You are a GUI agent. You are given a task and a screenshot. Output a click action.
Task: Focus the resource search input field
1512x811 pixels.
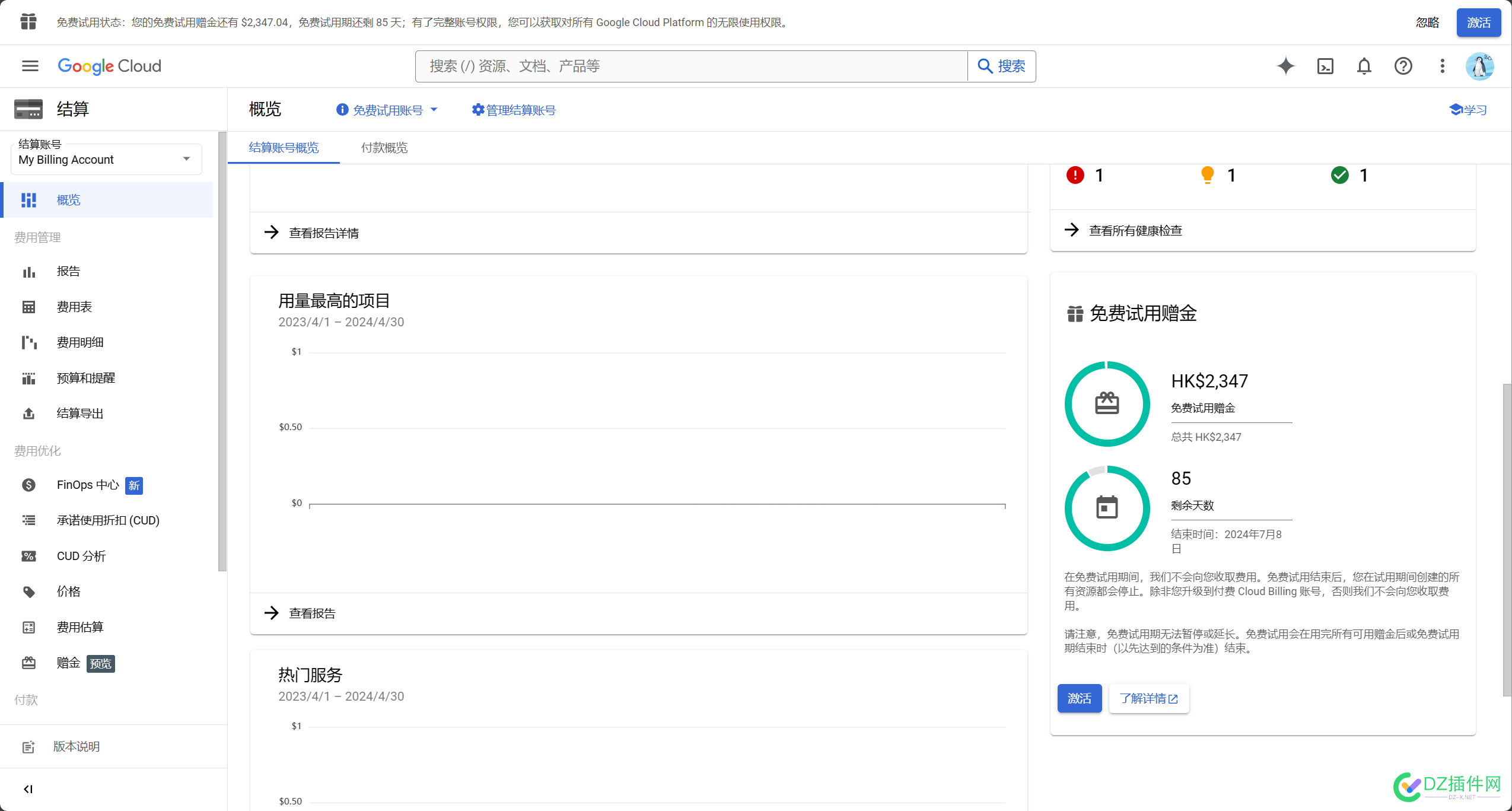(x=692, y=66)
